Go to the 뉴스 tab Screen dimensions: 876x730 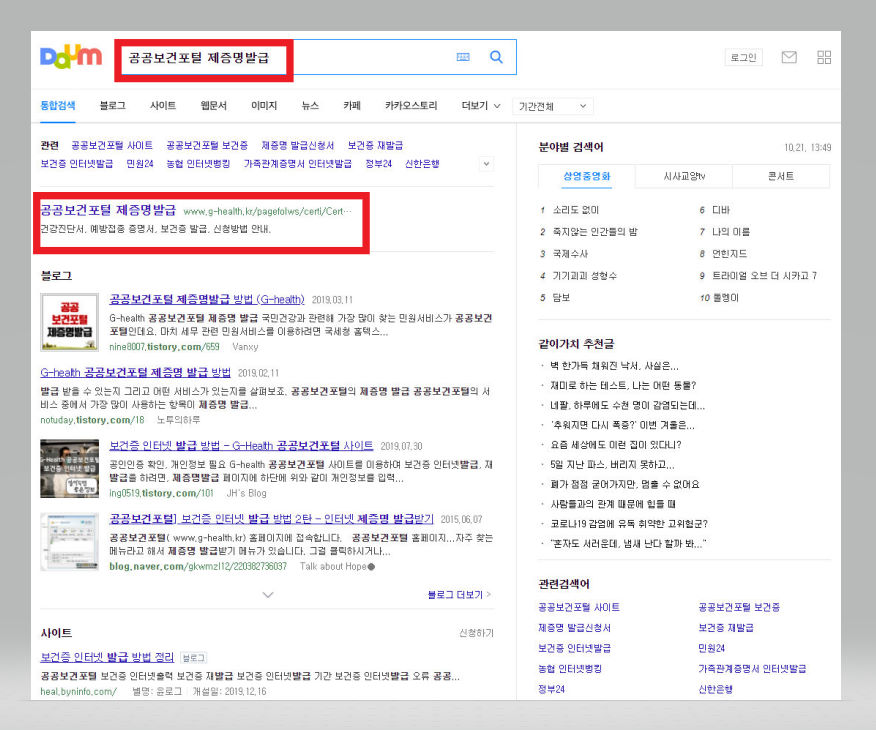(x=310, y=106)
